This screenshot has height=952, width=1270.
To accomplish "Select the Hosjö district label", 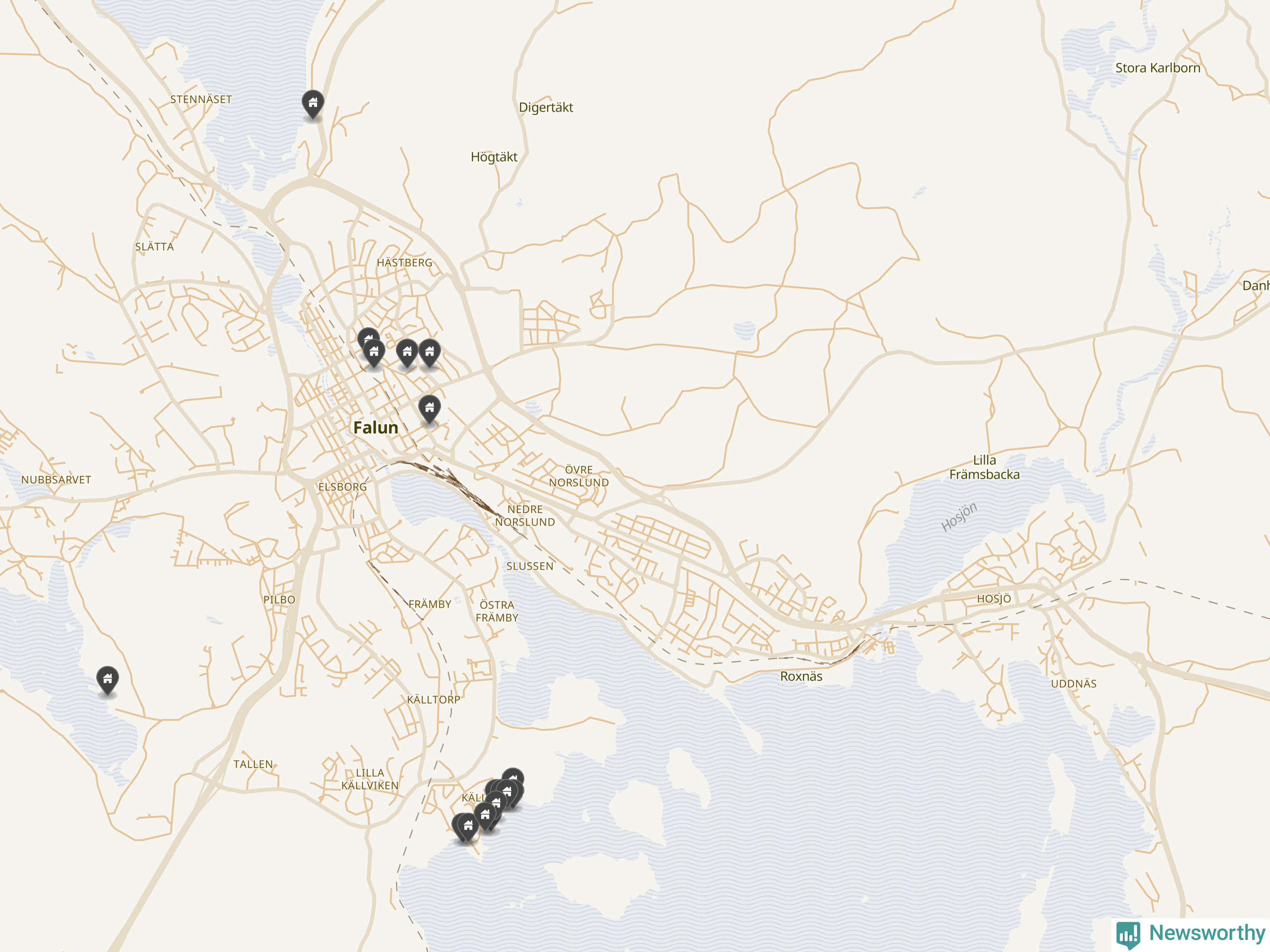I will click(994, 598).
